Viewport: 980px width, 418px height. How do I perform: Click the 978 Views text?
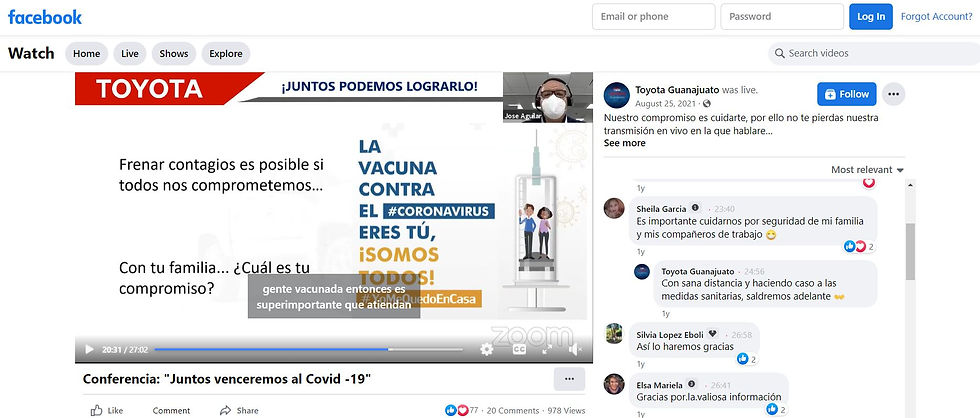click(x=566, y=411)
